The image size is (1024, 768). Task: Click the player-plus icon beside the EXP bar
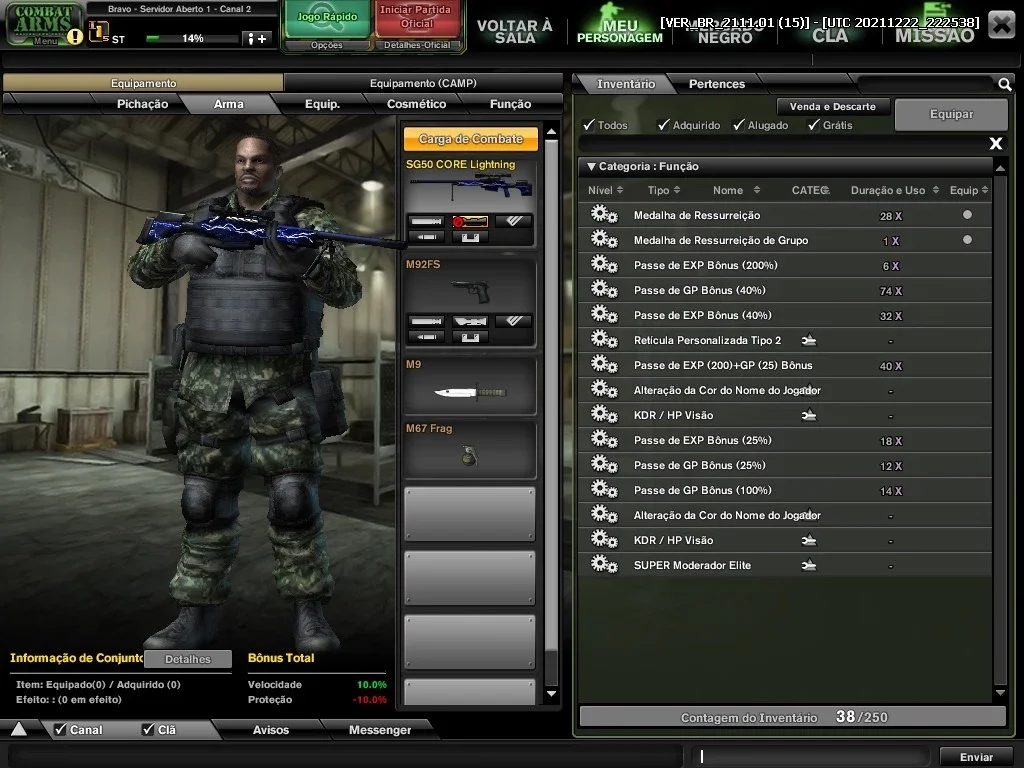pos(257,39)
